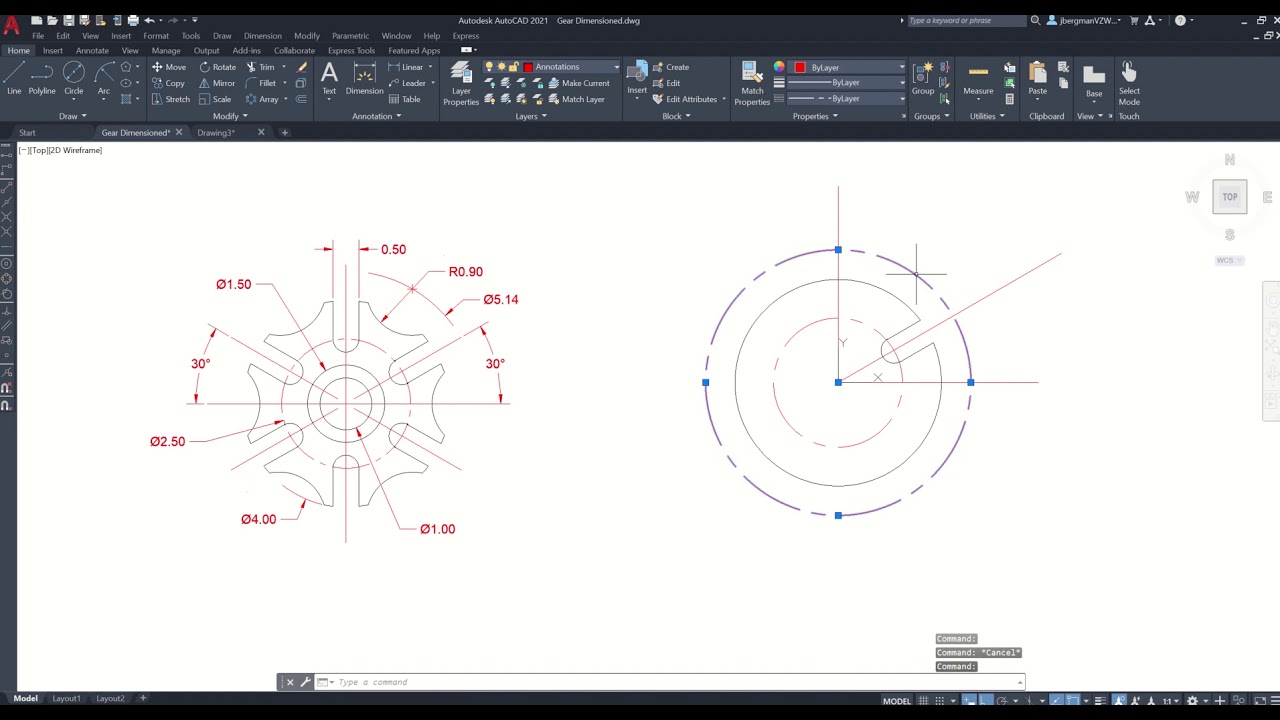This screenshot has width=1280, height=720.
Task: Open the File menu
Action: 38,36
